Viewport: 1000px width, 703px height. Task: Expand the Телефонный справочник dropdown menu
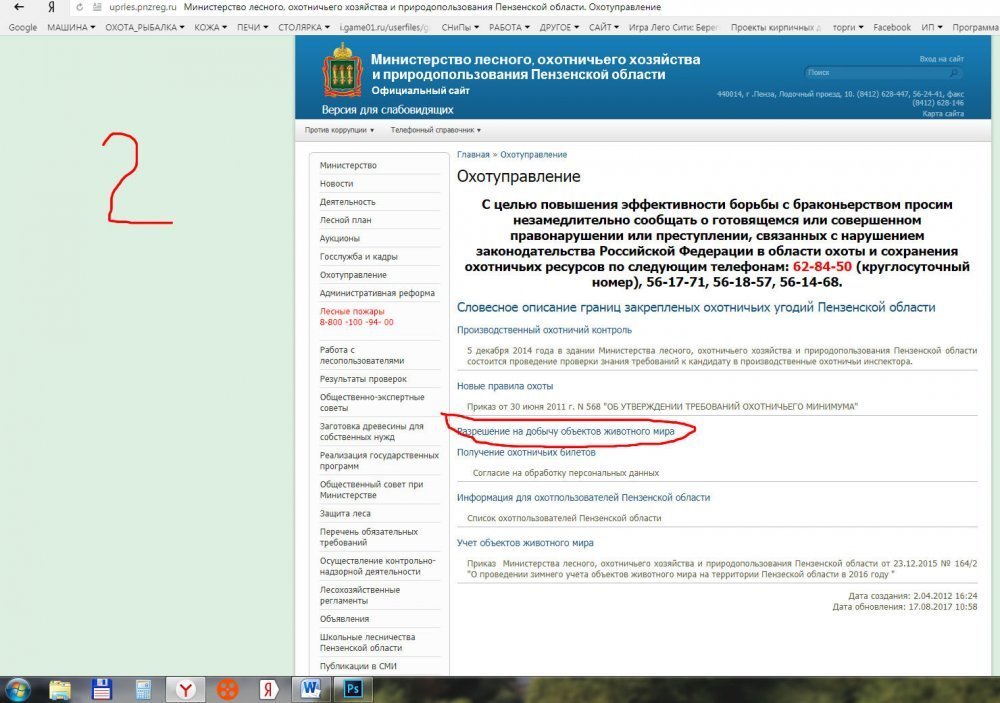435,130
